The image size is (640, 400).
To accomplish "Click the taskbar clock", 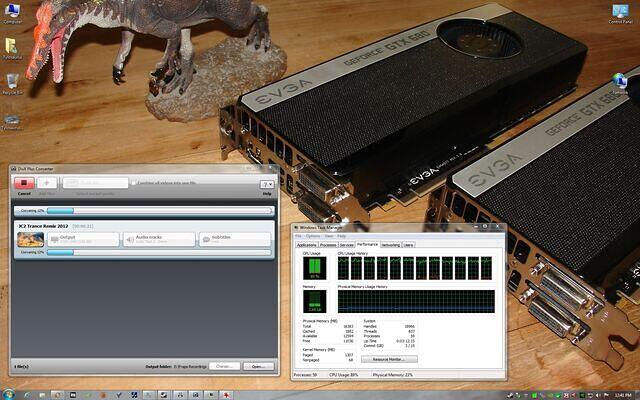I will [622, 391].
